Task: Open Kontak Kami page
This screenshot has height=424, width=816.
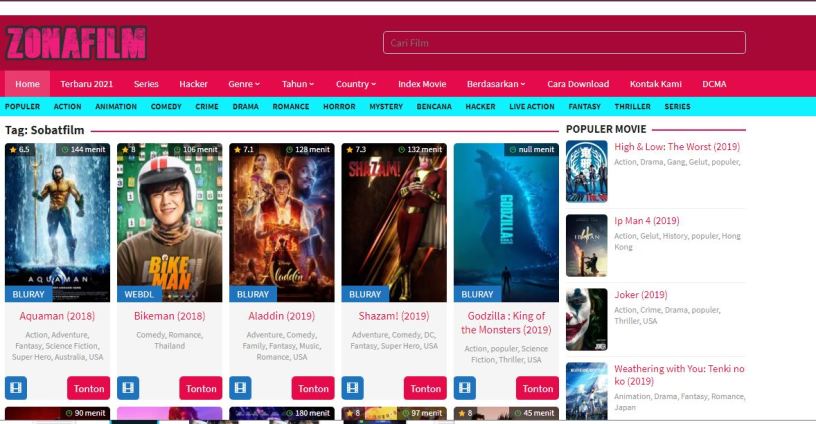Action: click(x=655, y=84)
